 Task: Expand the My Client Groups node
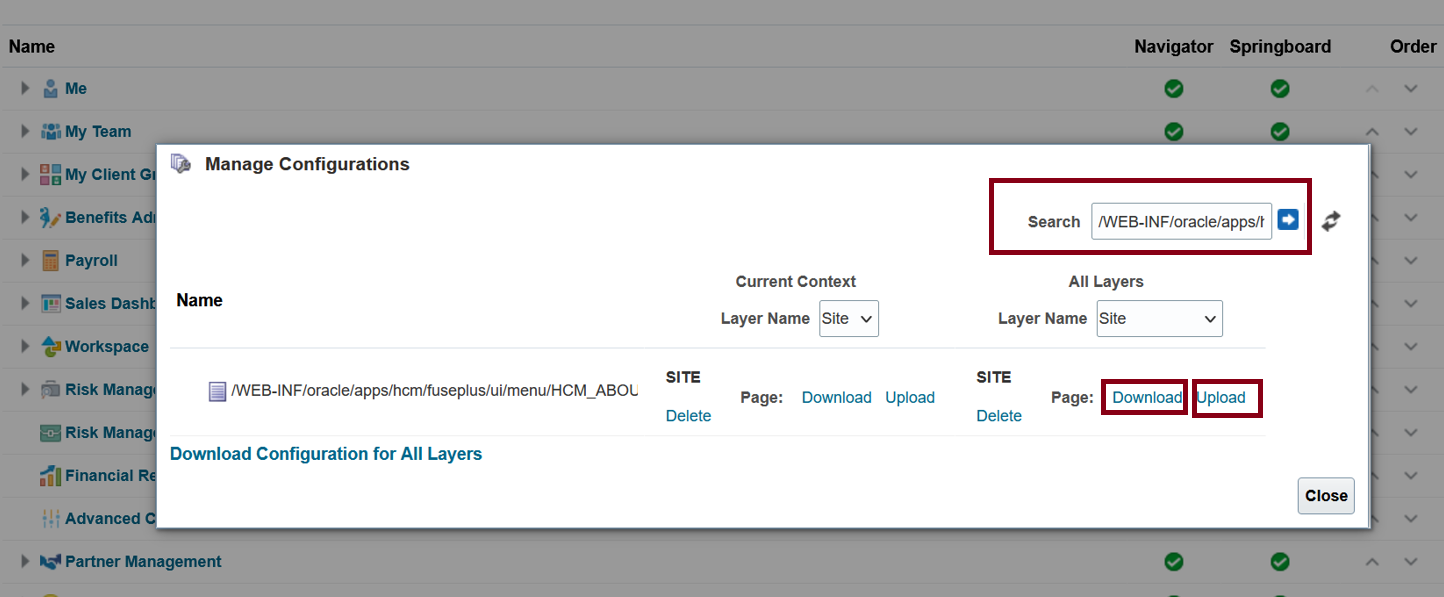(x=26, y=175)
